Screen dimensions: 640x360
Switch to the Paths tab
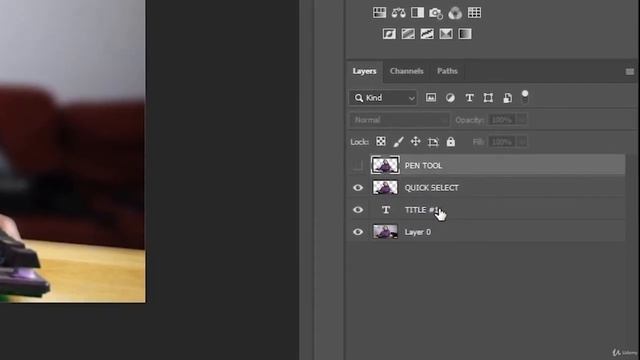point(447,71)
